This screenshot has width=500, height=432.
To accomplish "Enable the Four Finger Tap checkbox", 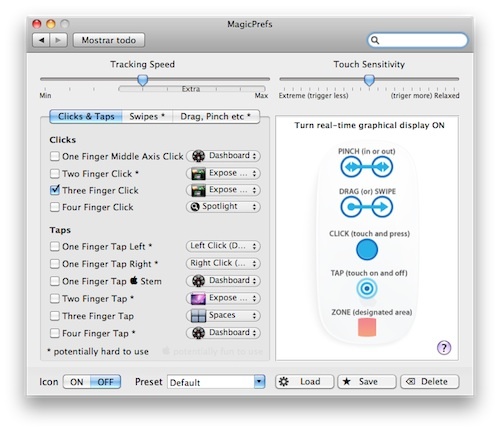I will 55,333.
